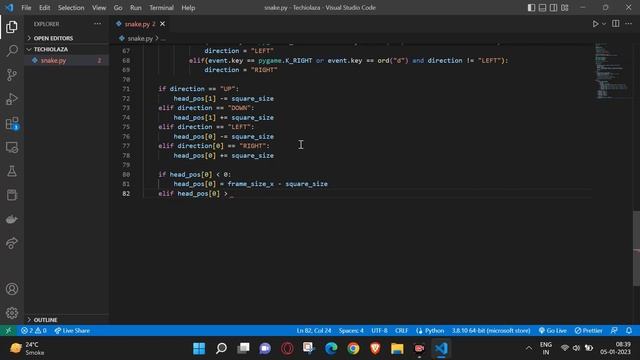This screenshot has width=640, height=360.
Task: Open the Selection menu
Action: coord(71,8)
